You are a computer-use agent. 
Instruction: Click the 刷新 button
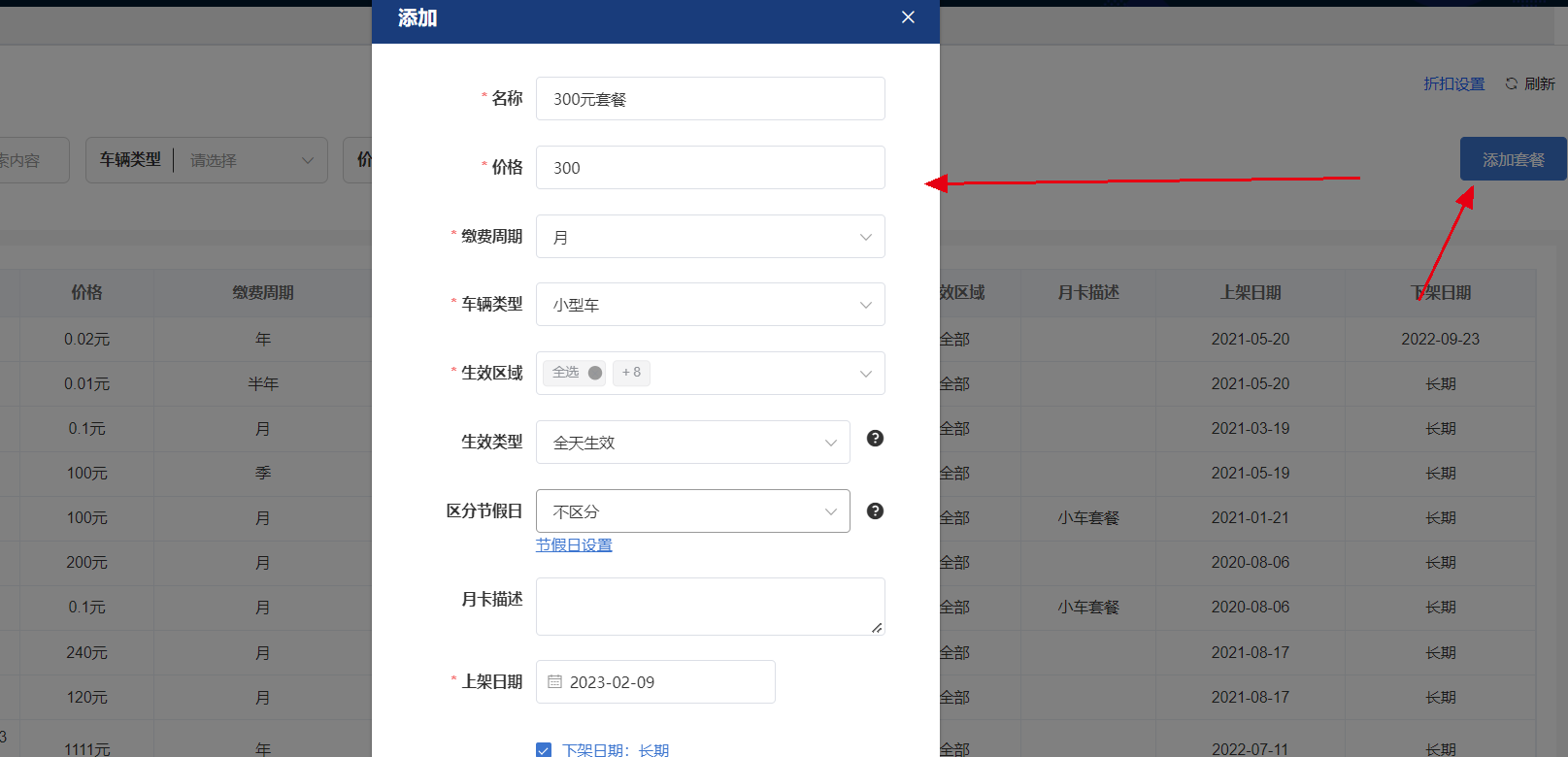pyautogui.click(x=1530, y=84)
